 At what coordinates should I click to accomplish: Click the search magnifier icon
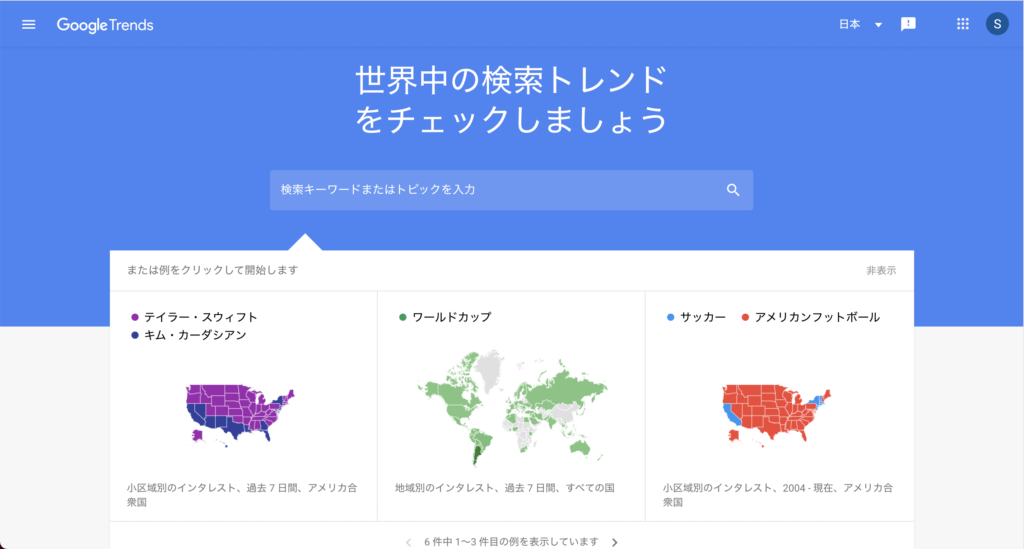(x=733, y=190)
